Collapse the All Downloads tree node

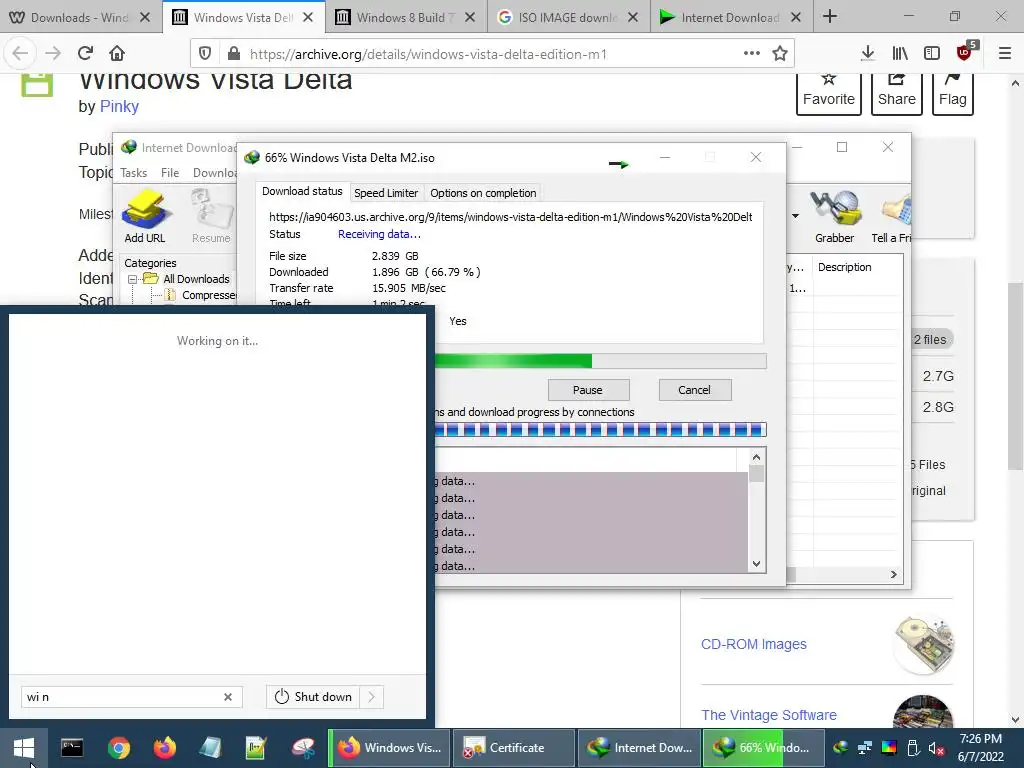tap(133, 279)
